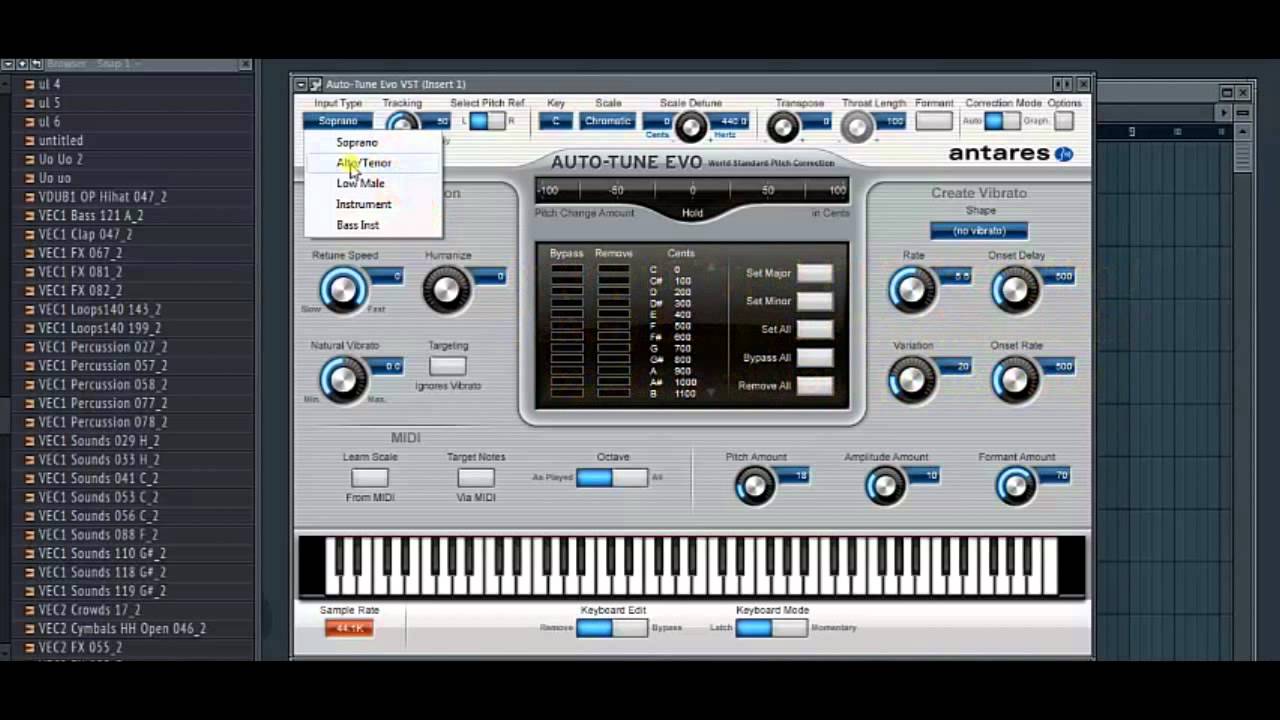The image size is (1280, 720).
Task: Click the file icon beside 'Uo Uo 2'
Action: pos(30,159)
